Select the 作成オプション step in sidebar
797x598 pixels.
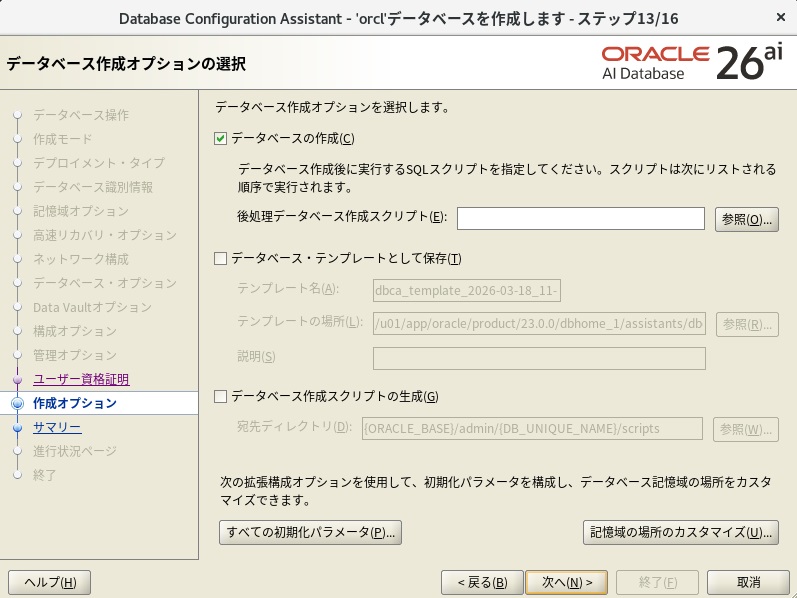click(75, 403)
